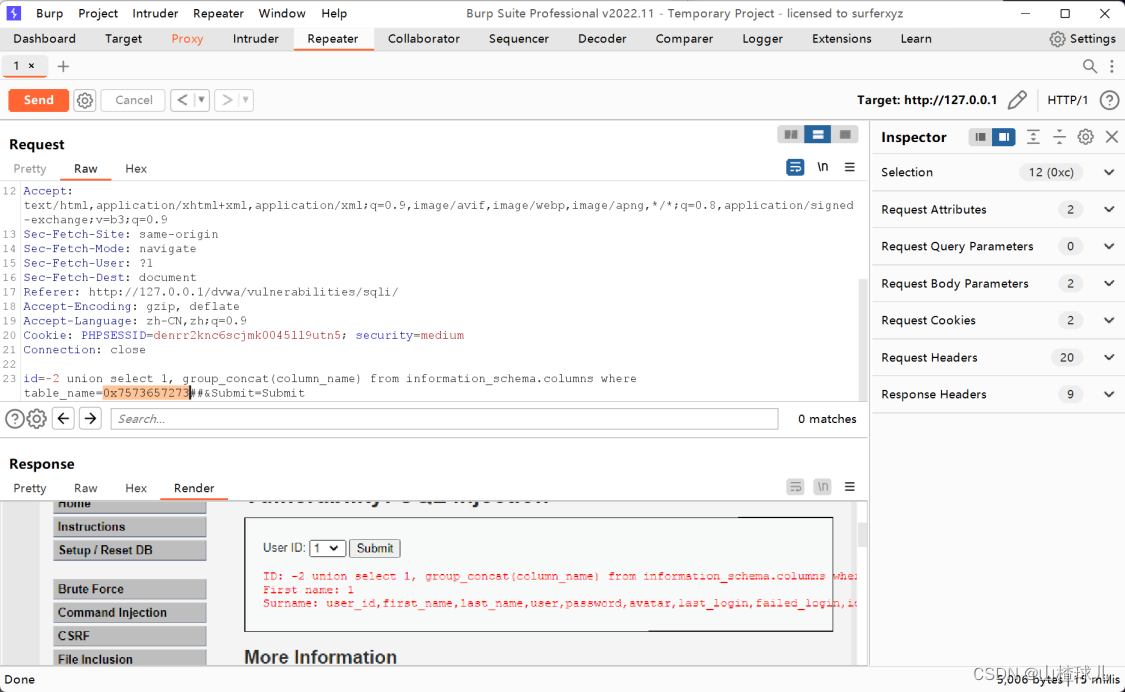Click Setup / Reset DB link
This screenshot has height=692, width=1125.
pos(130,550)
